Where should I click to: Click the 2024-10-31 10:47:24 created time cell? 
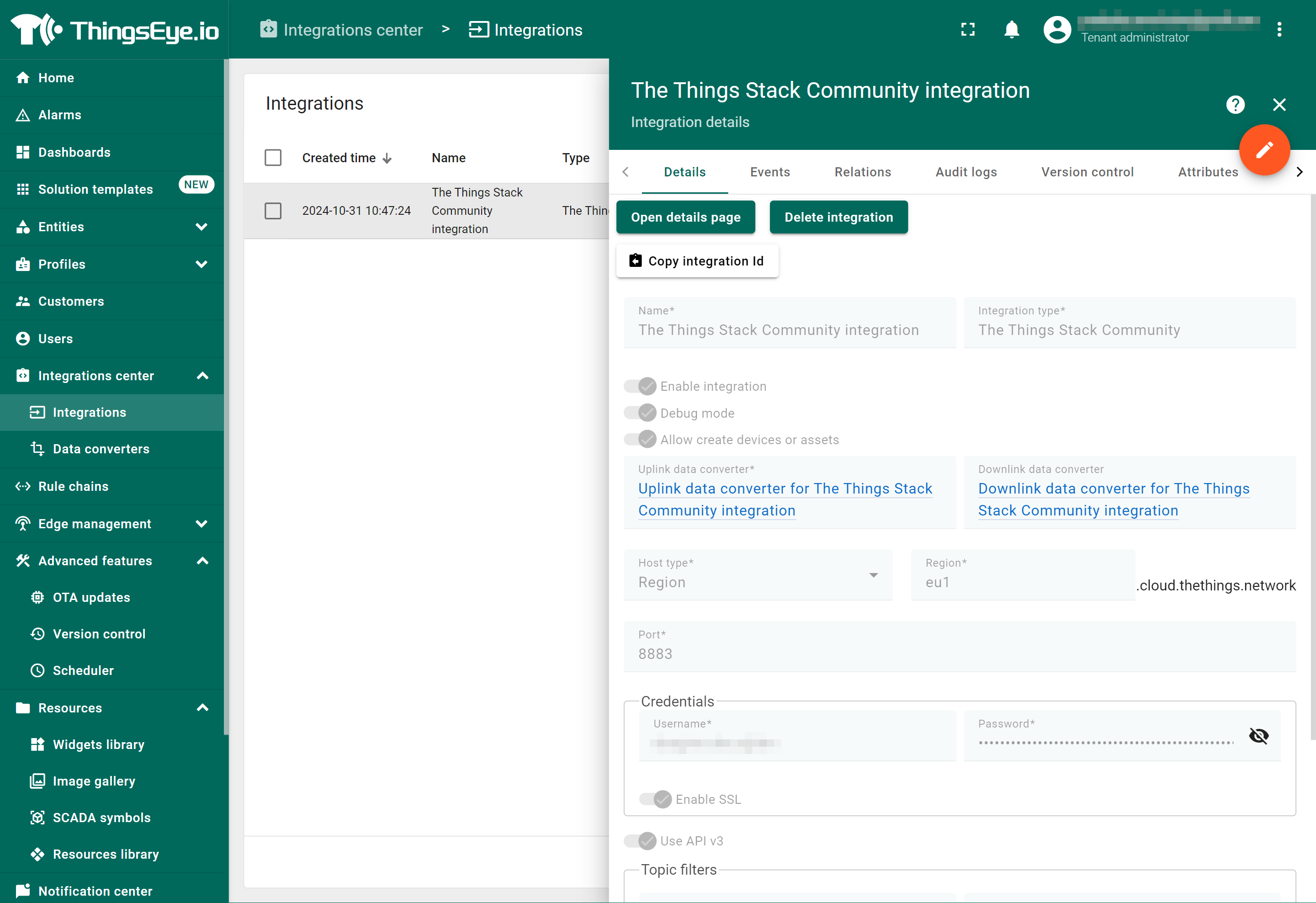click(x=356, y=211)
